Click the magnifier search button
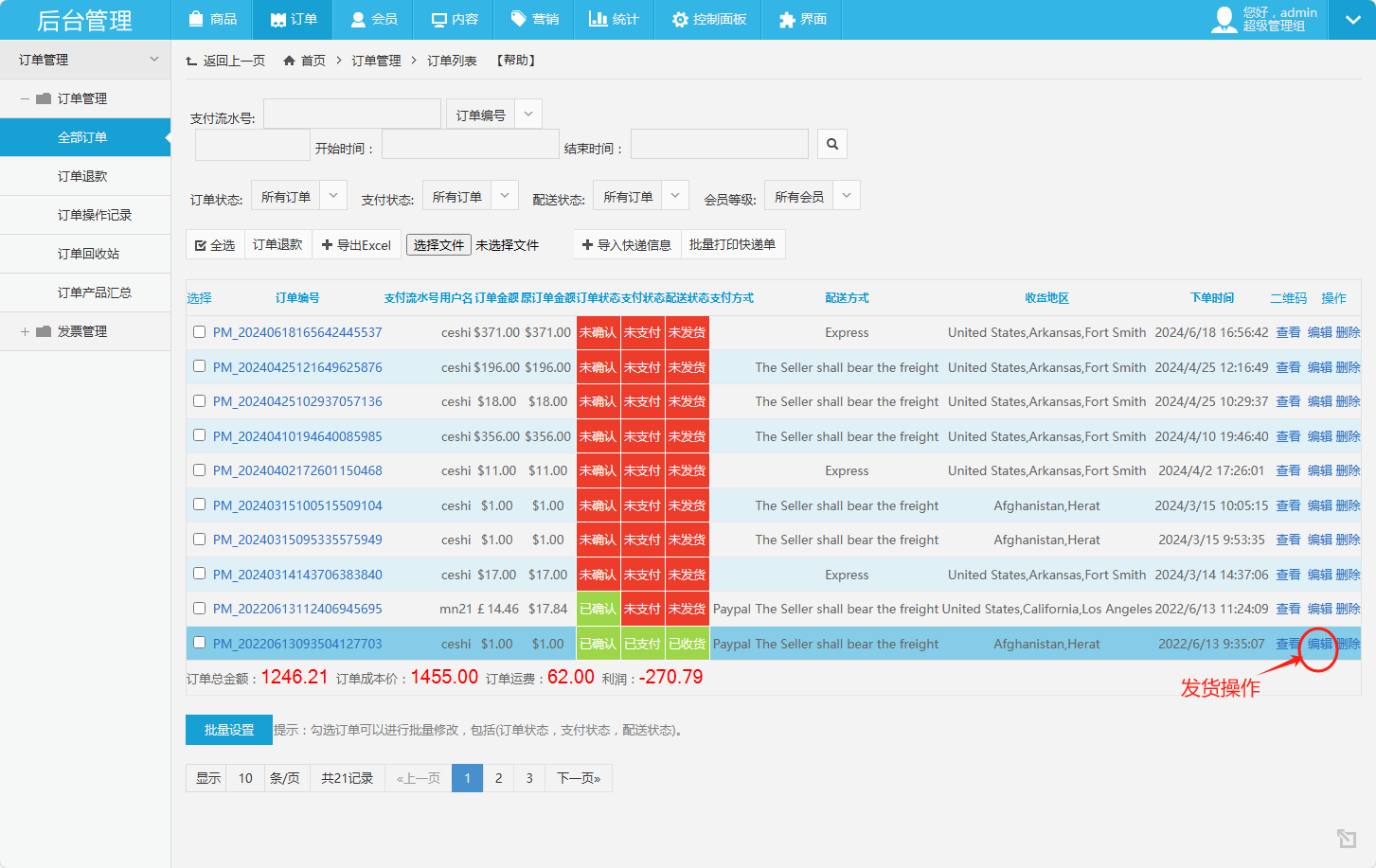 point(832,144)
